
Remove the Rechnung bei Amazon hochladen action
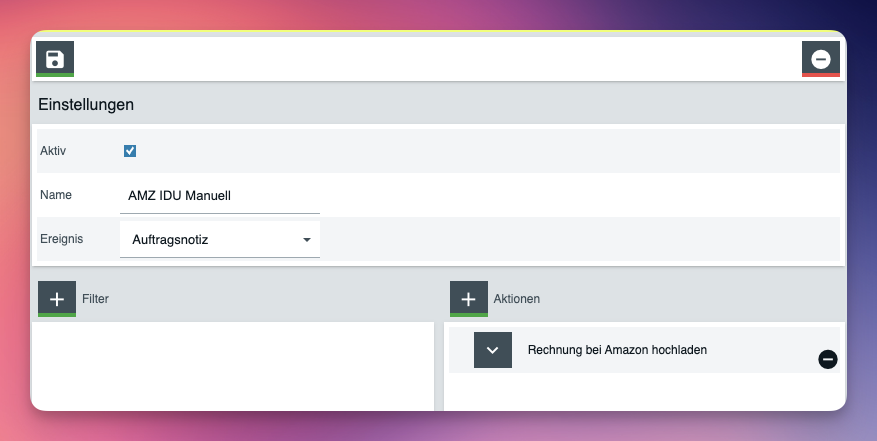pyautogui.click(x=828, y=359)
